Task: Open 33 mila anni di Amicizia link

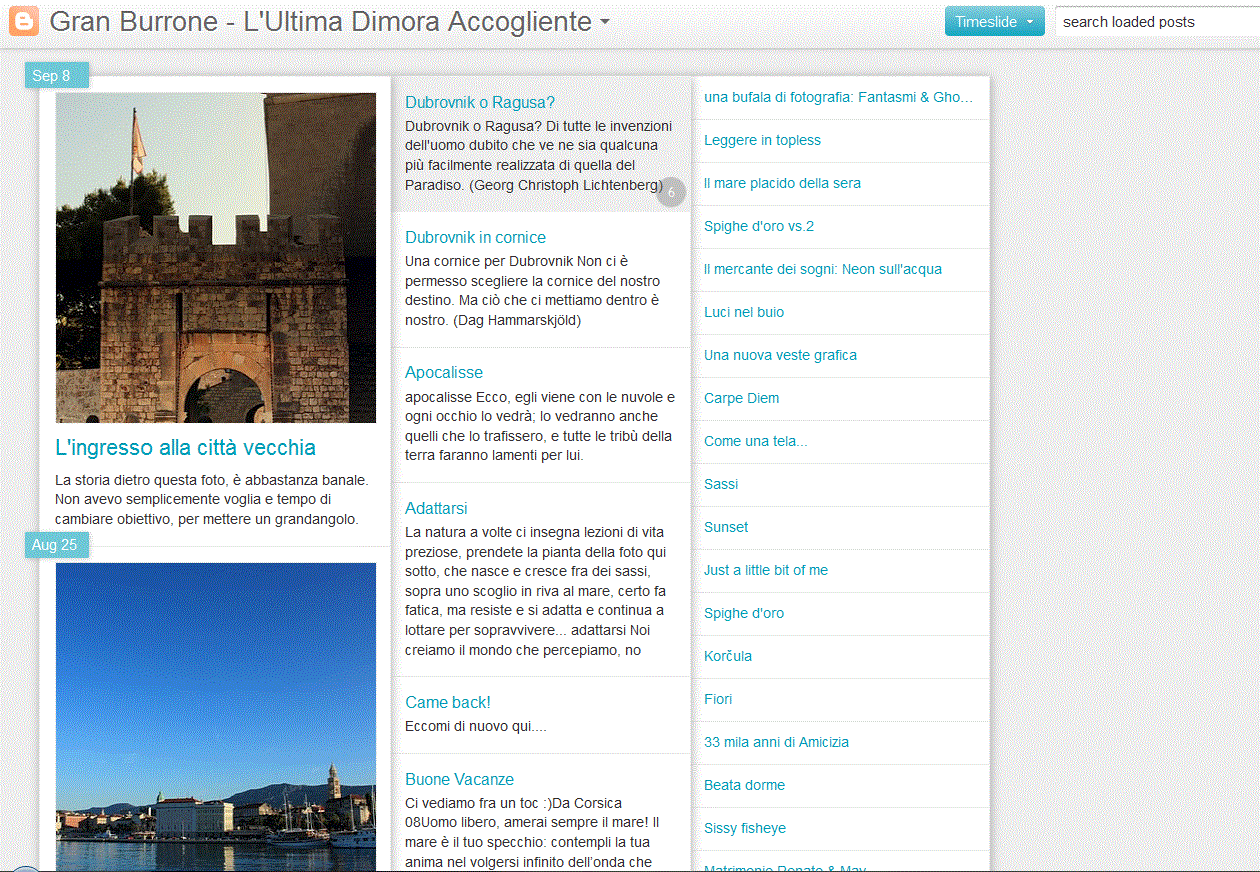Action: [x=776, y=742]
